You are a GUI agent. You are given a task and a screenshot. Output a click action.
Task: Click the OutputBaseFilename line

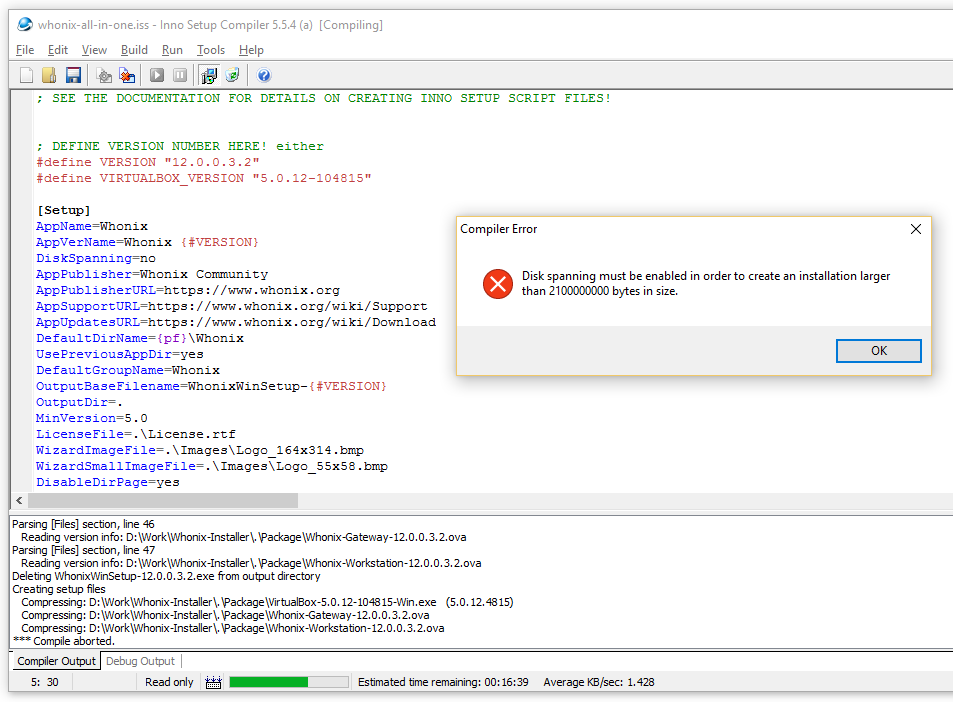coord(211,386)
